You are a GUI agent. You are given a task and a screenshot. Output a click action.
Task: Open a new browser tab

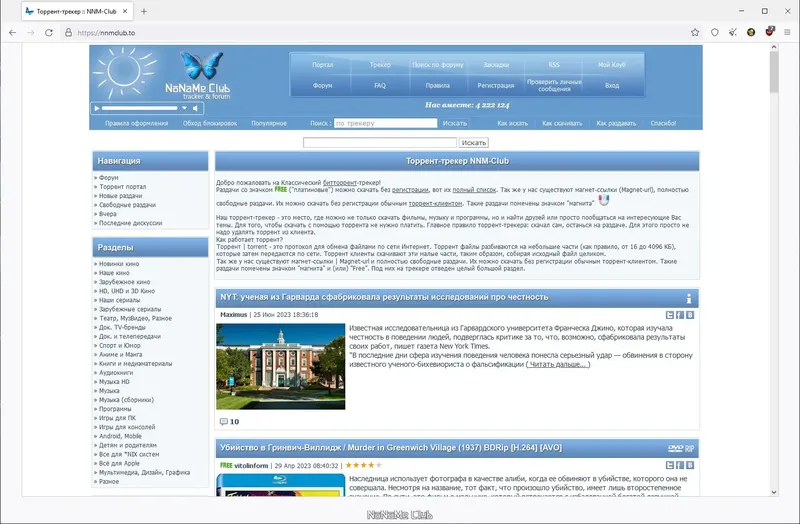click(144, 11)
